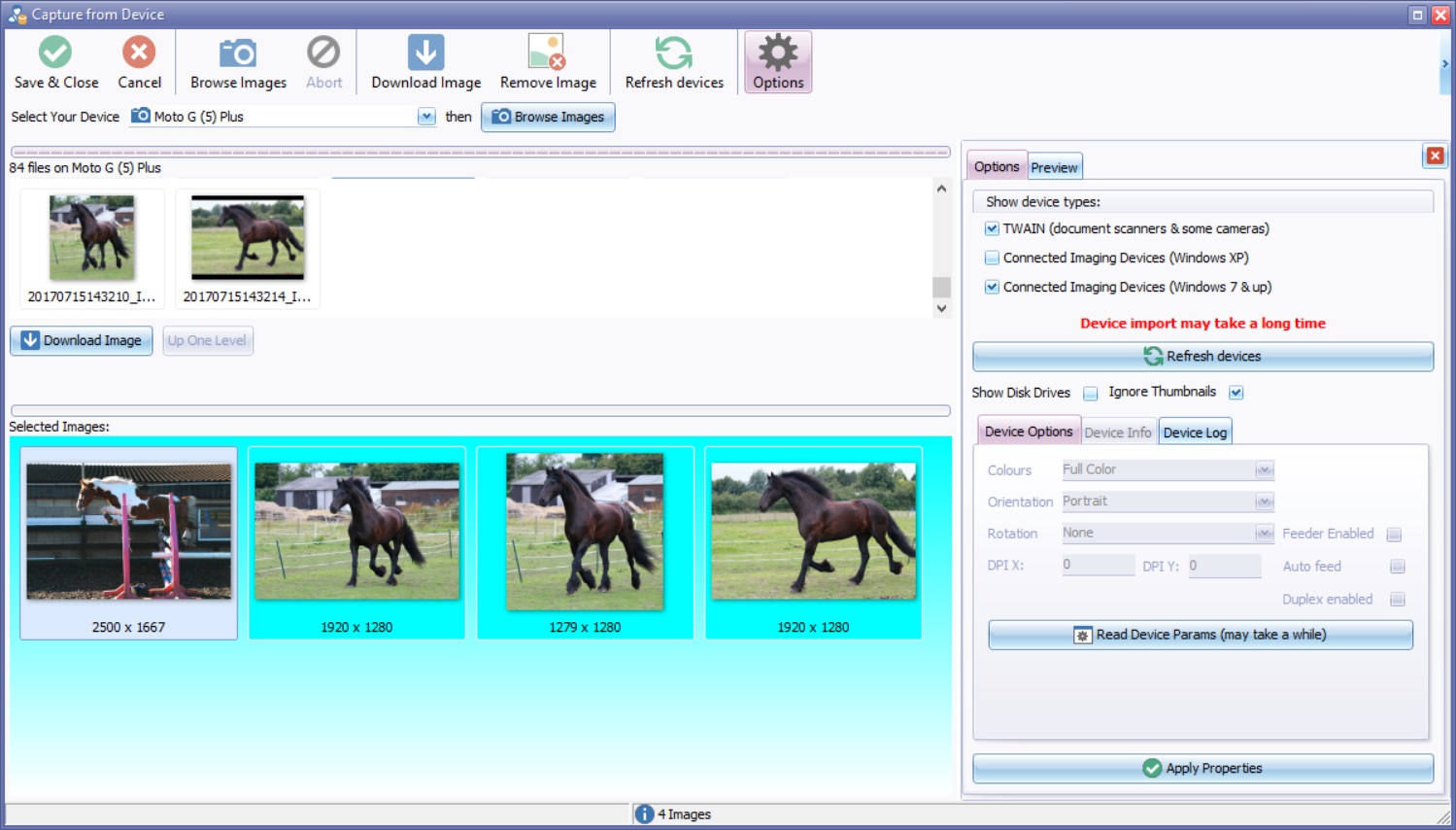Close the options side panel
Image resolution: width=1456 pixels, height=830 pixels.
coord(1435,156)
